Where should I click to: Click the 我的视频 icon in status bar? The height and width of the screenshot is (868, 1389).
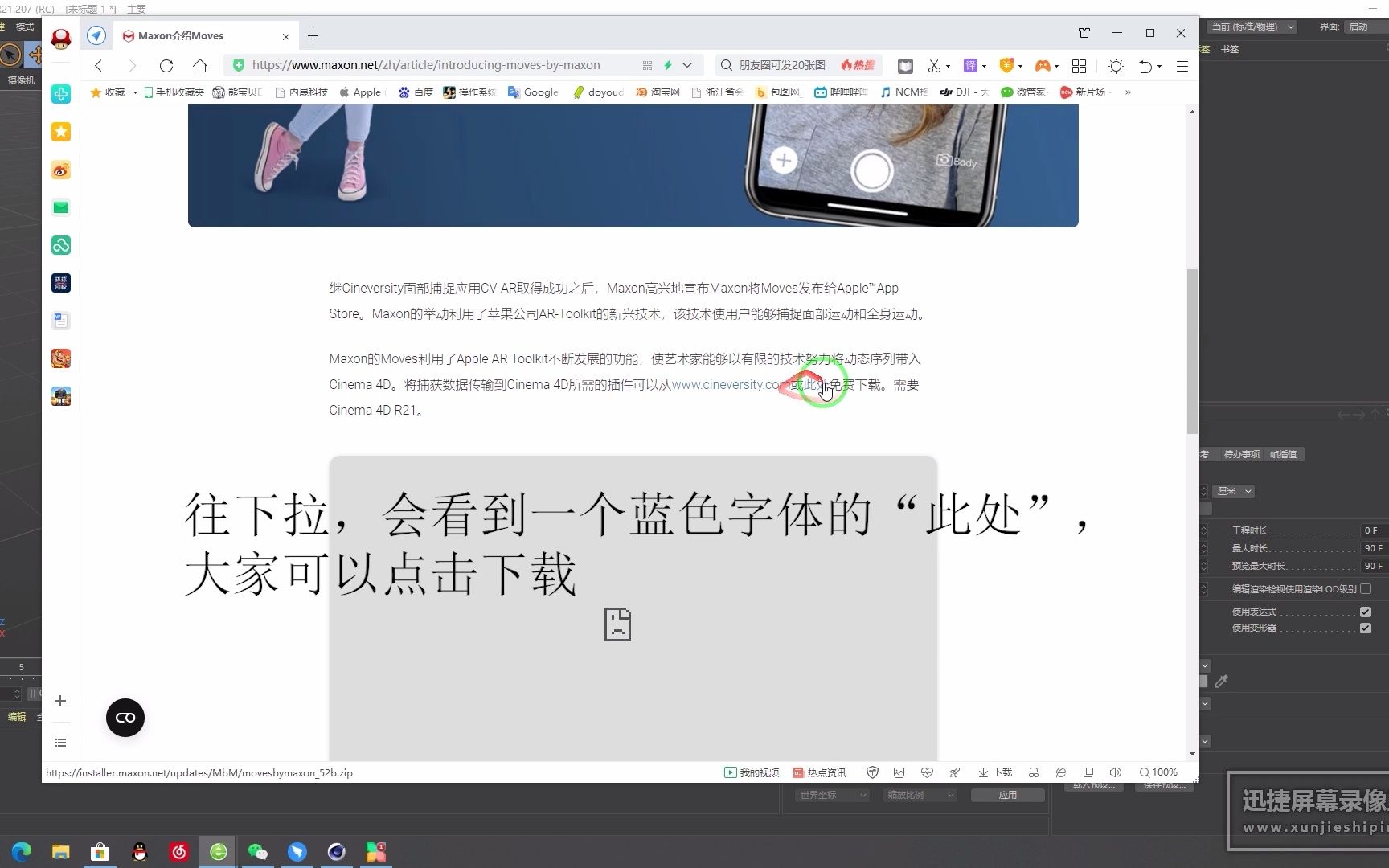(x=750, y=772)
